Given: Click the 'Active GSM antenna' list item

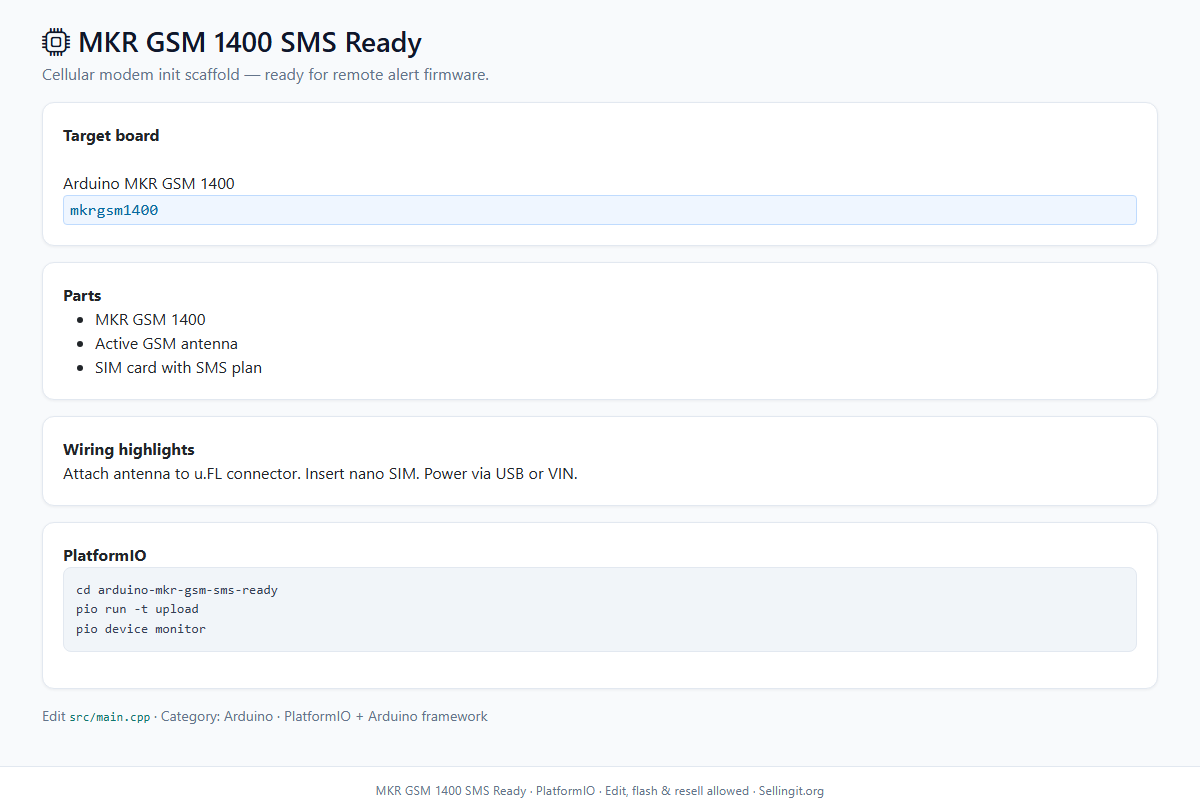Looking at the screenshot, I should click(166, 344).
